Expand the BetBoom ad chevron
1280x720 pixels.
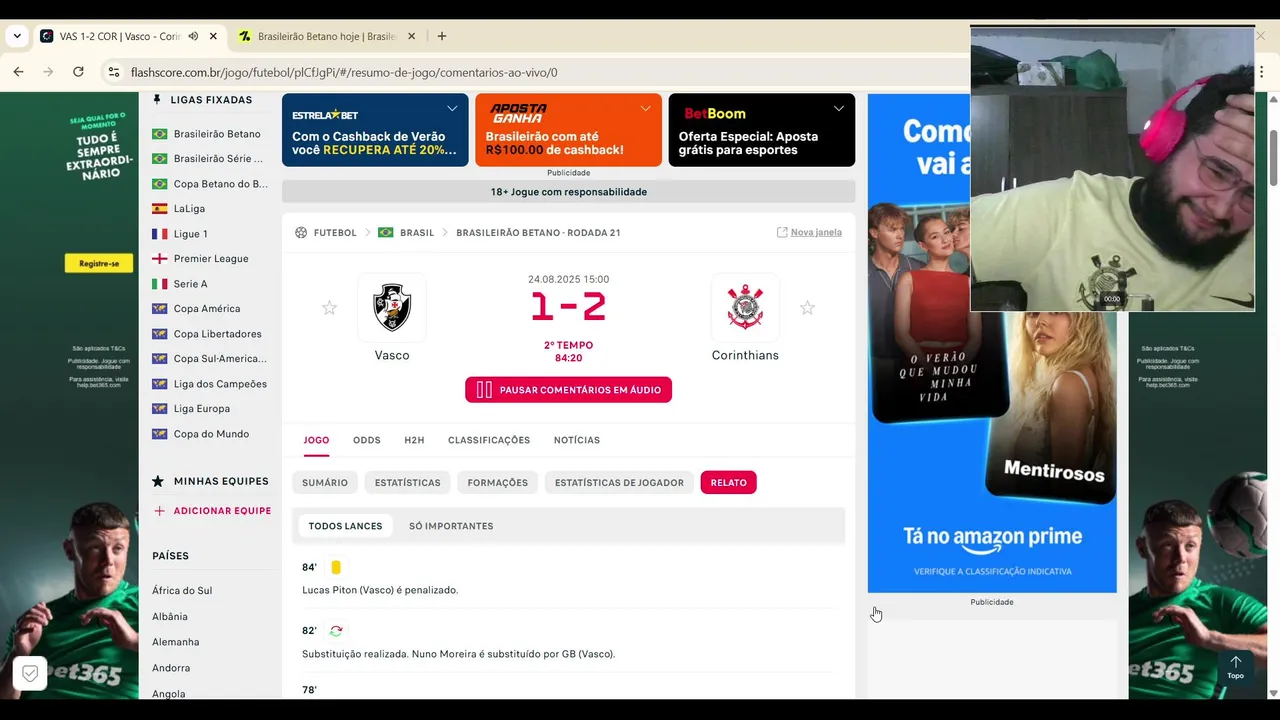tap(838, 108)
